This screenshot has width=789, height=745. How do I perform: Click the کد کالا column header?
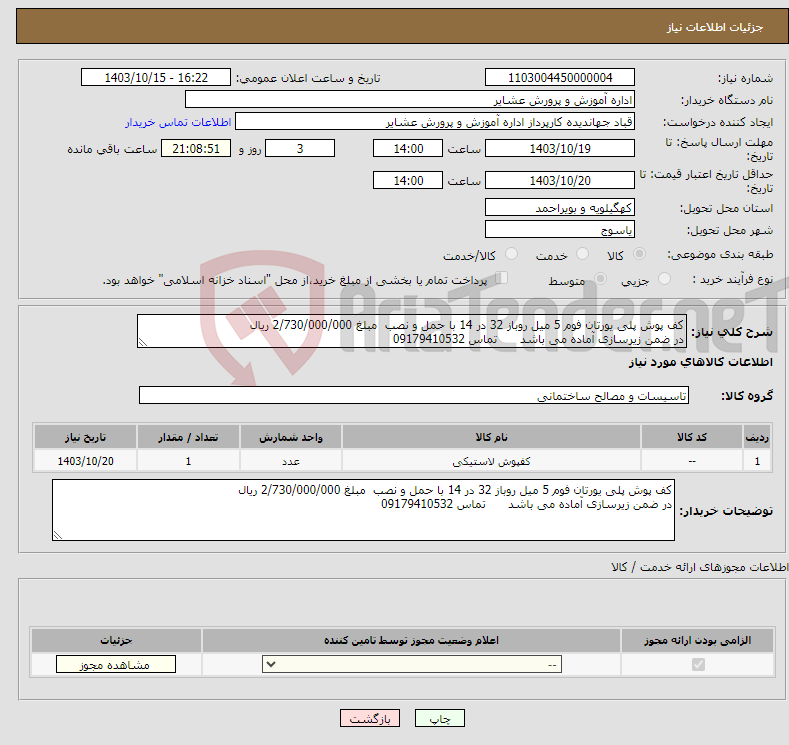point(692,437)
